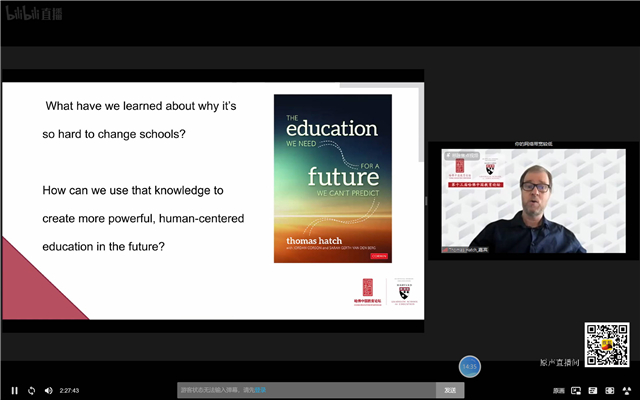Pause the live stream playback

click(15, 391)
